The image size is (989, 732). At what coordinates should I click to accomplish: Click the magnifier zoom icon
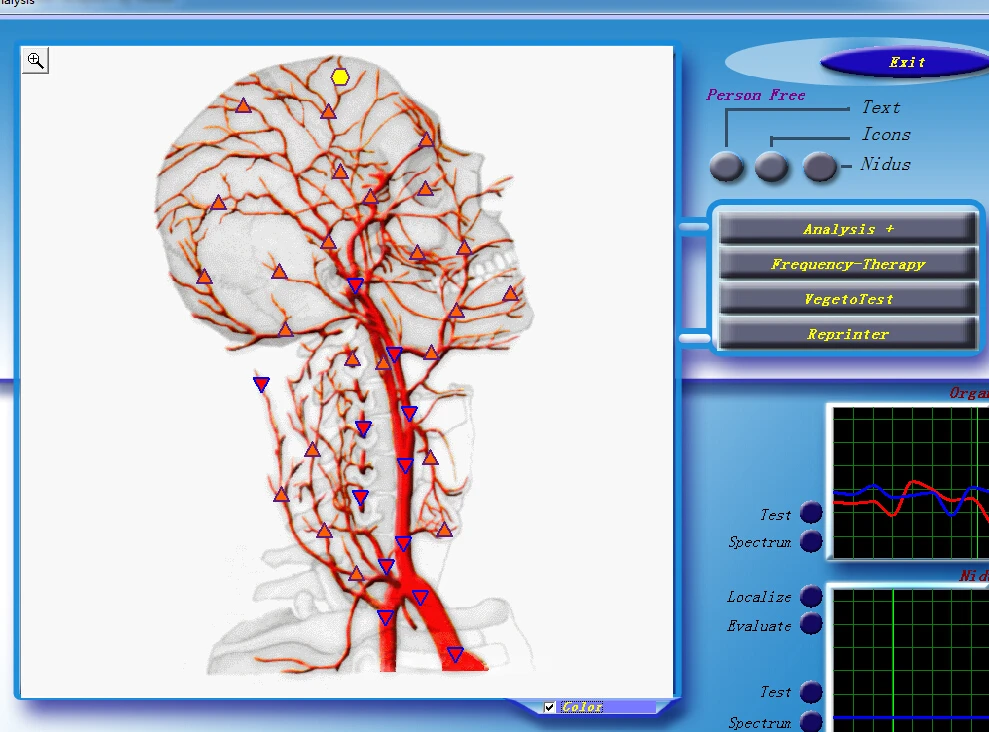[35, 61]
